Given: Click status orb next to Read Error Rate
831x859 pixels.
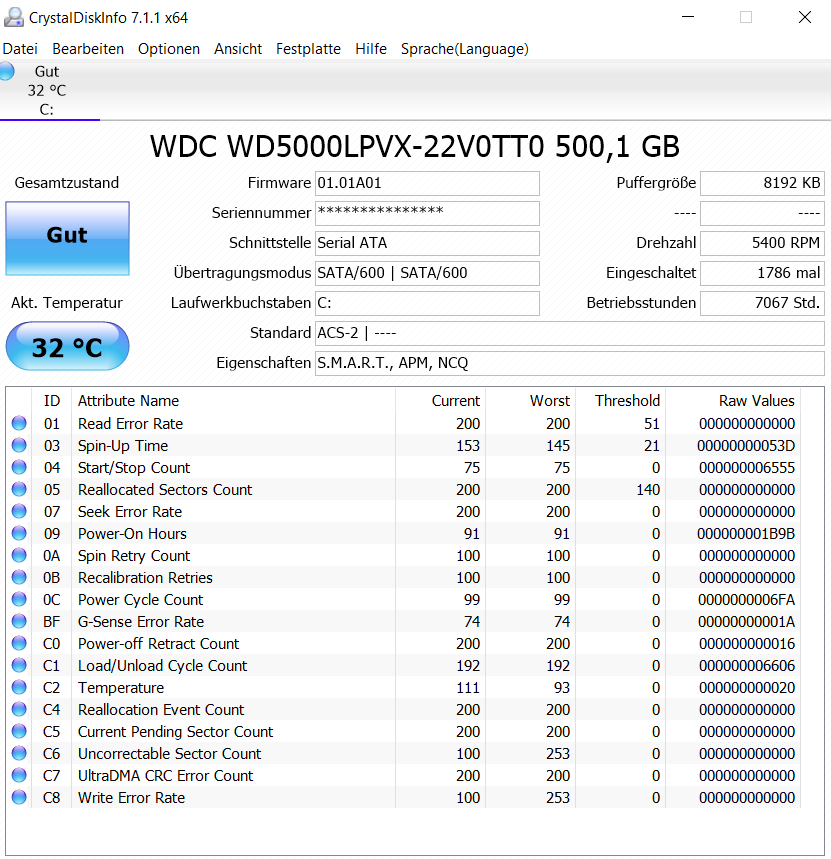Looking at the screenshot, I should (19, 423).
